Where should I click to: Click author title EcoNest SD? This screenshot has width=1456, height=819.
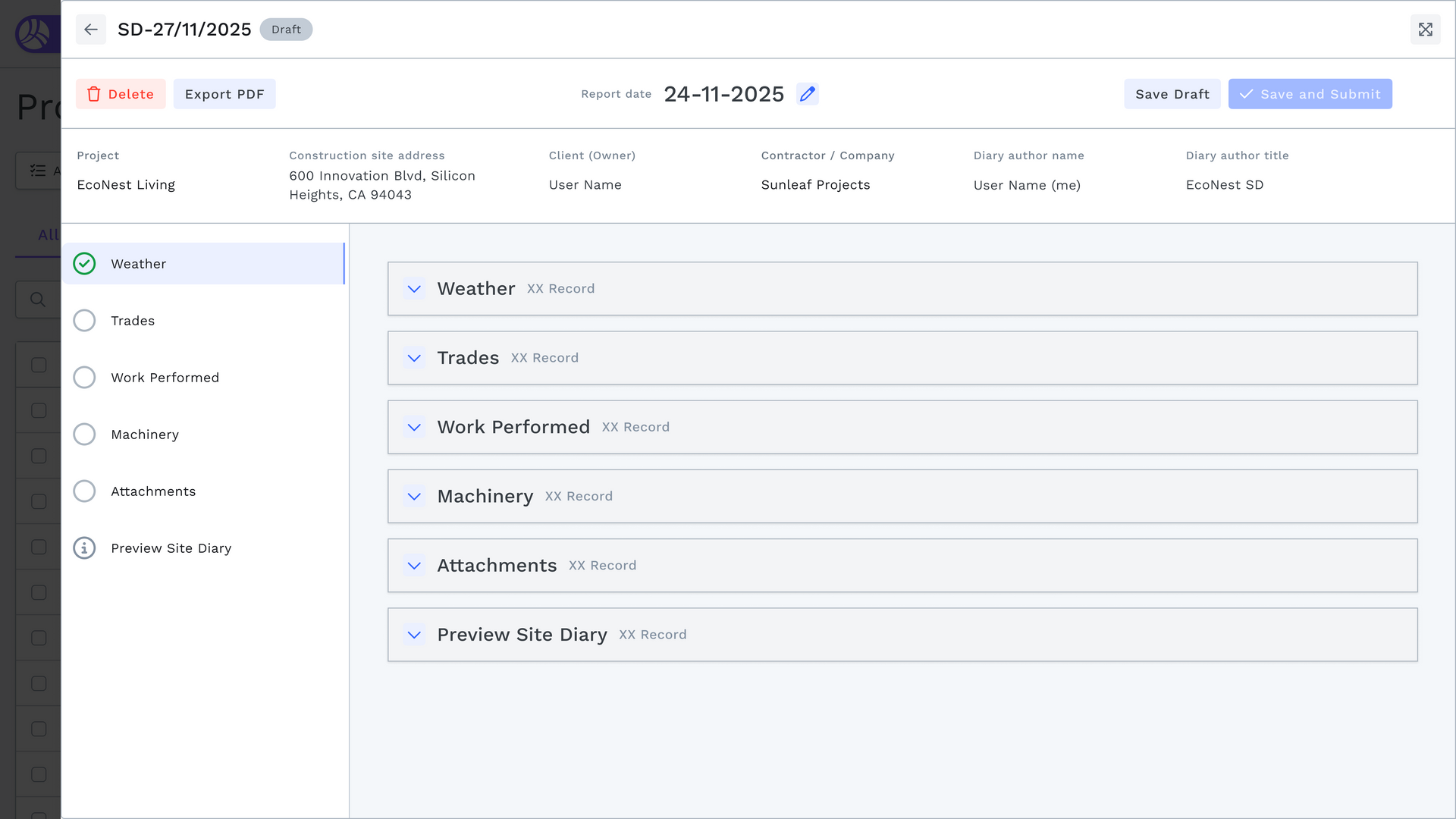click(x=1225, y=185)
